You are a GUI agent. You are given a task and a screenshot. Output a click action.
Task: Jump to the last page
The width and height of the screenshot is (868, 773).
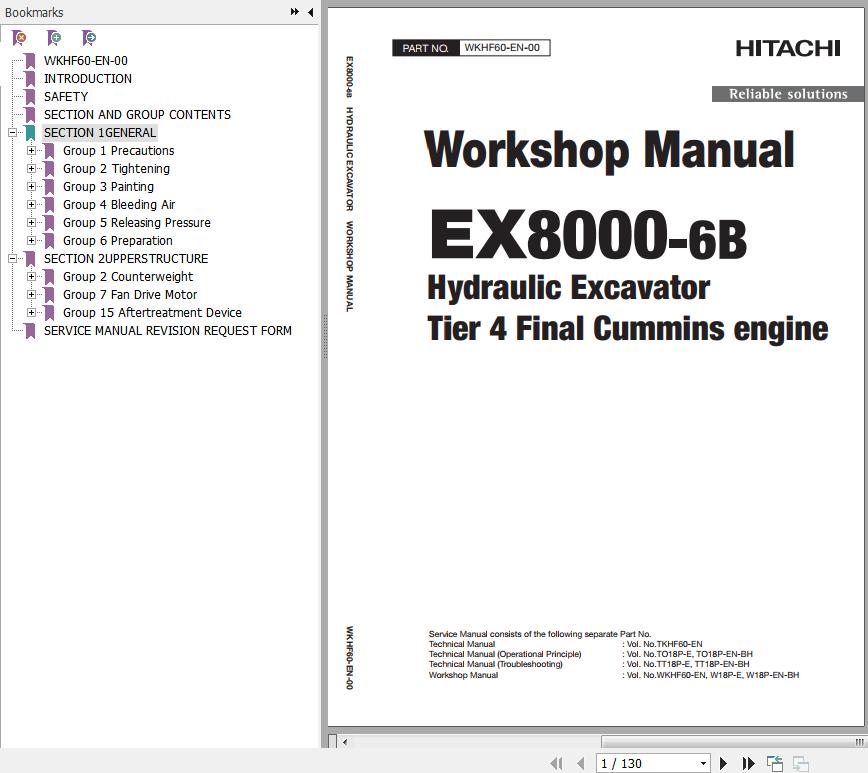point(748,764)
